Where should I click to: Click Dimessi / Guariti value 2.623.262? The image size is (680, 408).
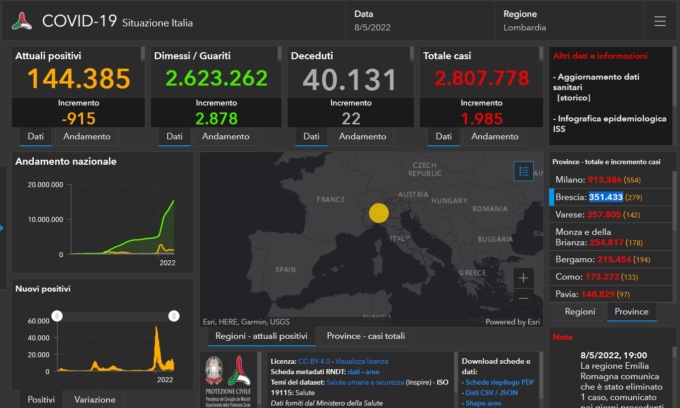[x=216, y=78]
